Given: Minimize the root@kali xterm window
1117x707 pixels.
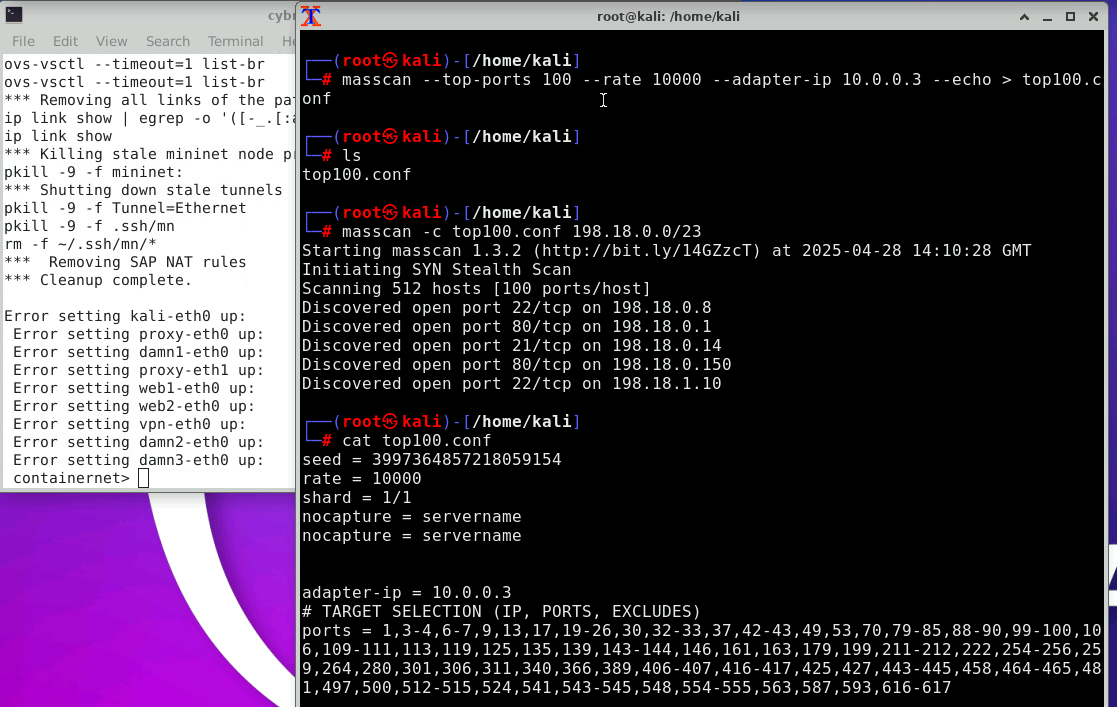Looking at the screenshot, I should [1047, 17].
